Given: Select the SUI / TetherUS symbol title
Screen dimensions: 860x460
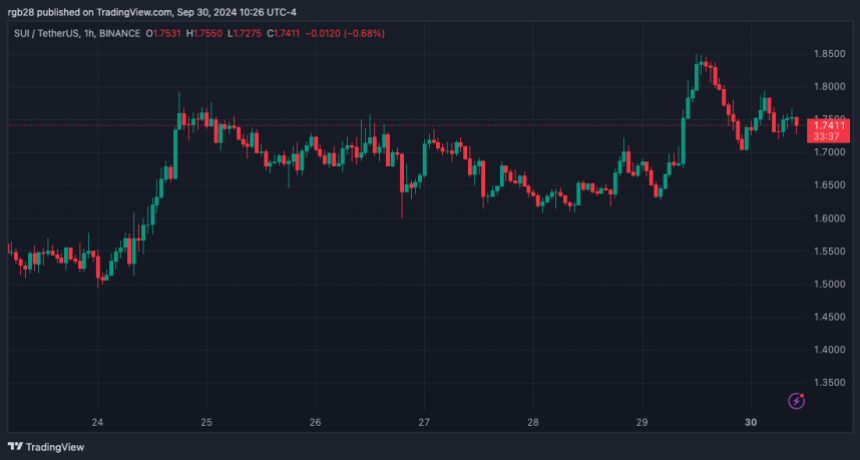Looking at the screenshot, I should 49,33.
